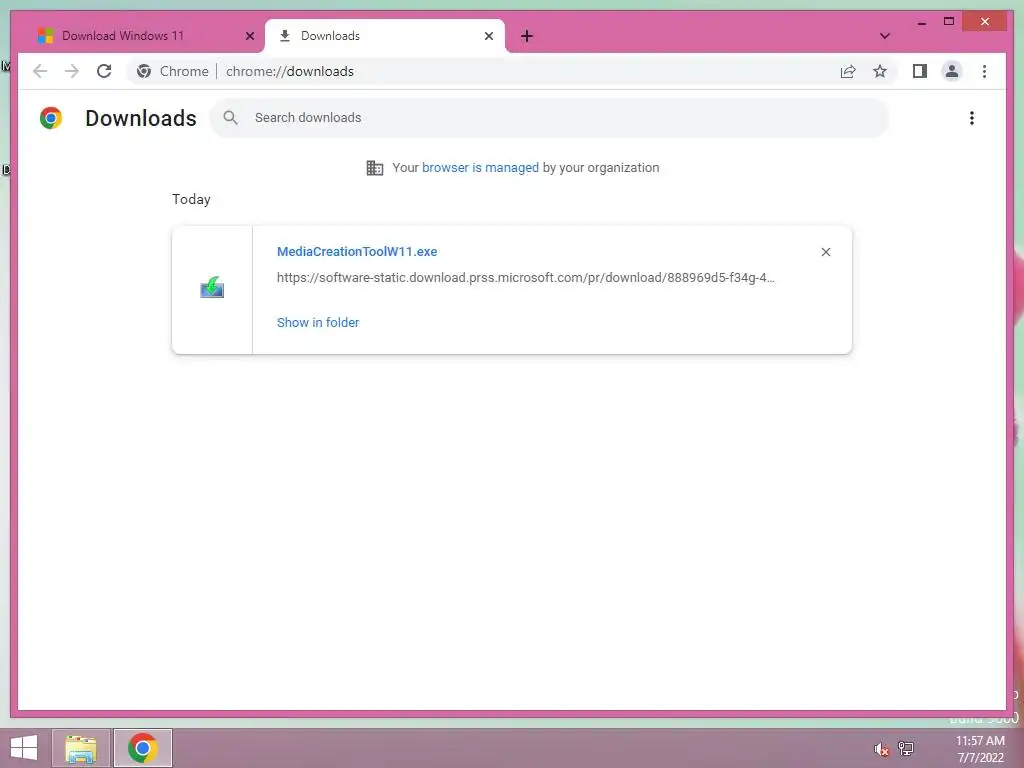Remove MediaCreationToolW11.exe from the list
1024x768 pixels.
point(825,252)
